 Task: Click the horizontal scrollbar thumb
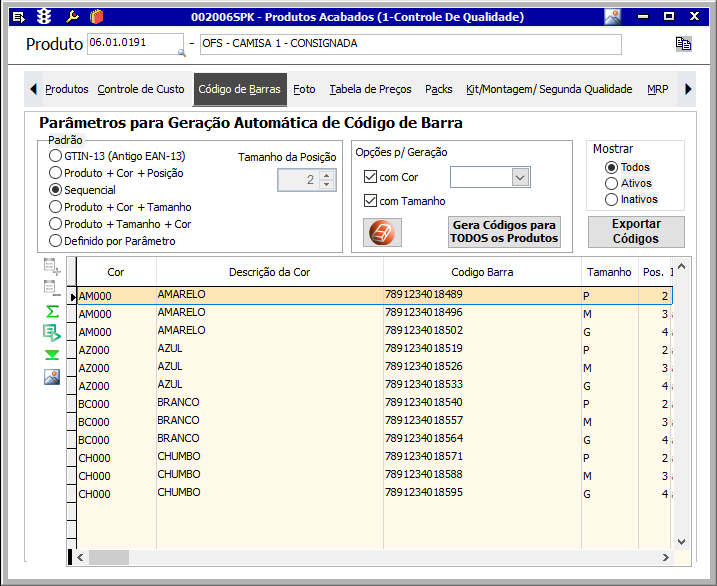(109, 557)
